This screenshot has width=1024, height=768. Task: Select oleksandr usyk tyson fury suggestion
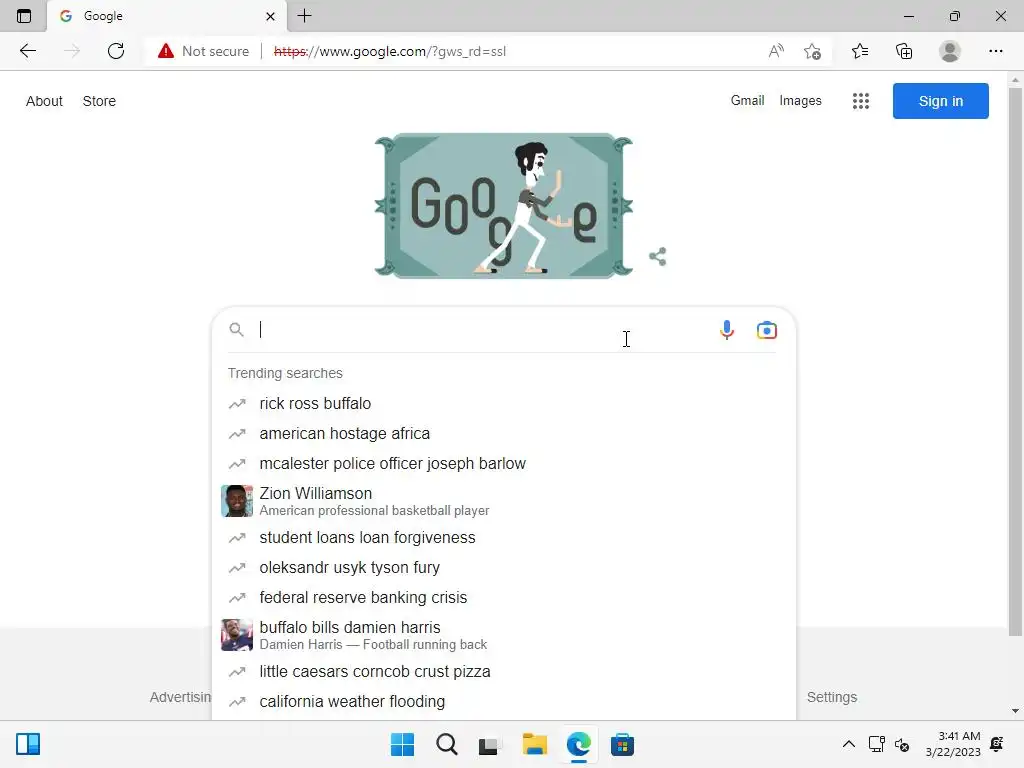pos(503,568)
